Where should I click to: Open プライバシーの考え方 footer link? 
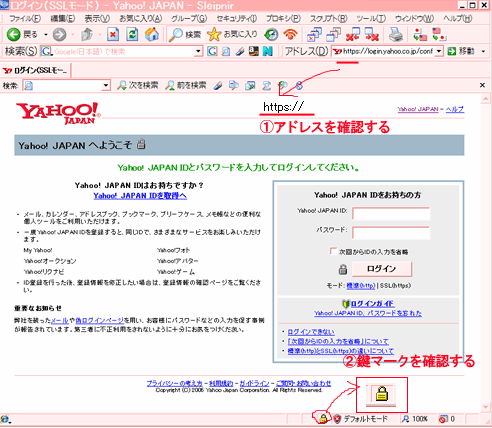pos(175,383)
